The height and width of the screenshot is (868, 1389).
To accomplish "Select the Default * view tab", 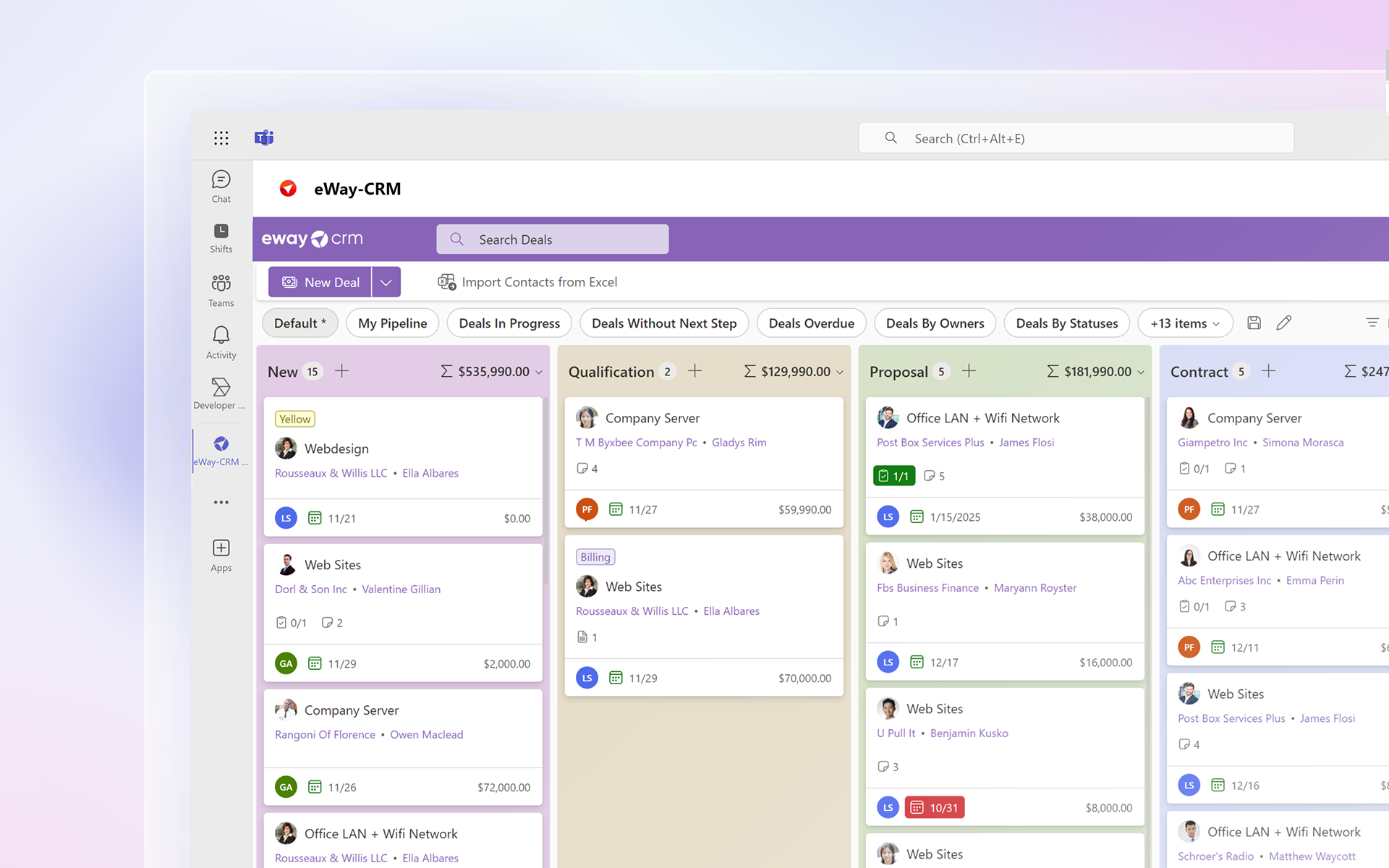I will coord(300,323).
